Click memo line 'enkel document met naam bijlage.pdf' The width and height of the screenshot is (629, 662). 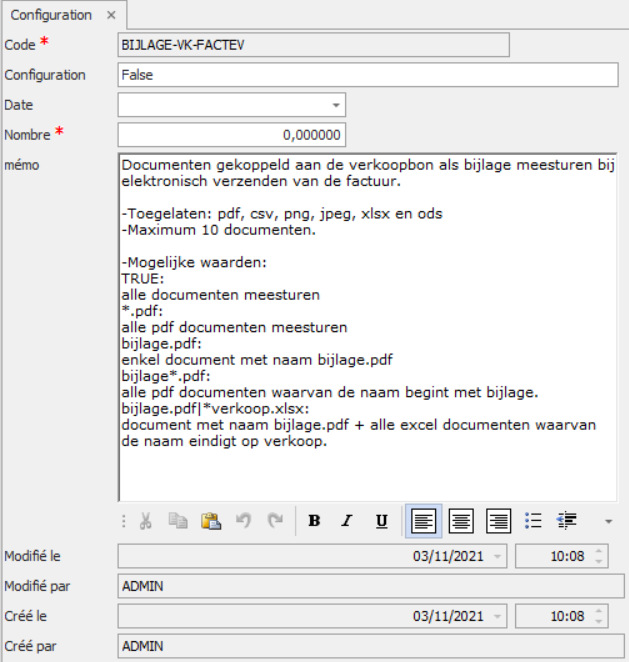pyautogui.click(x=257, y=360)
